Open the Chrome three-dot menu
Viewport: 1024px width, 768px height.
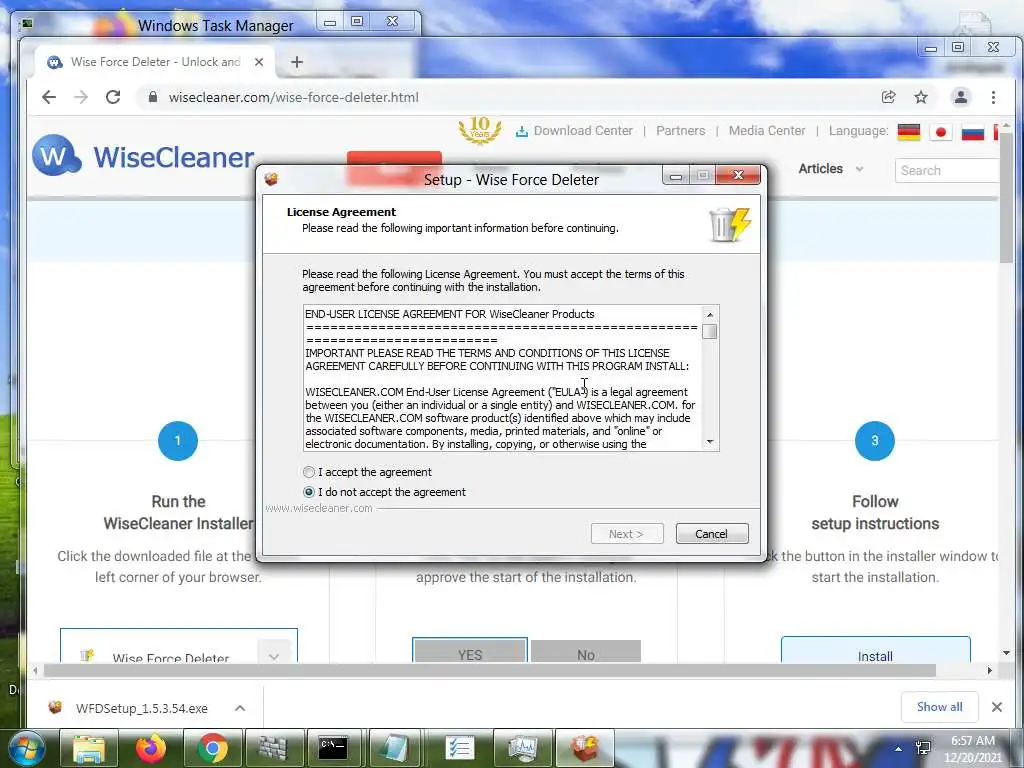click(x=993, y=97)
